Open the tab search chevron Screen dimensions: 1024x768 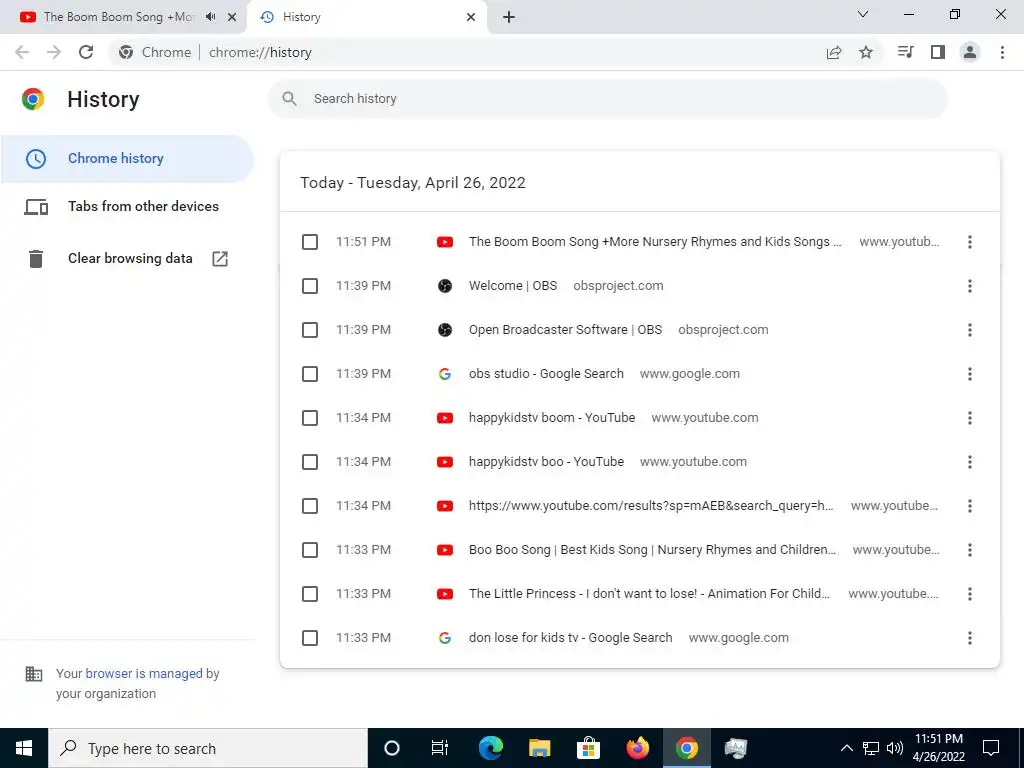[863, 14]
